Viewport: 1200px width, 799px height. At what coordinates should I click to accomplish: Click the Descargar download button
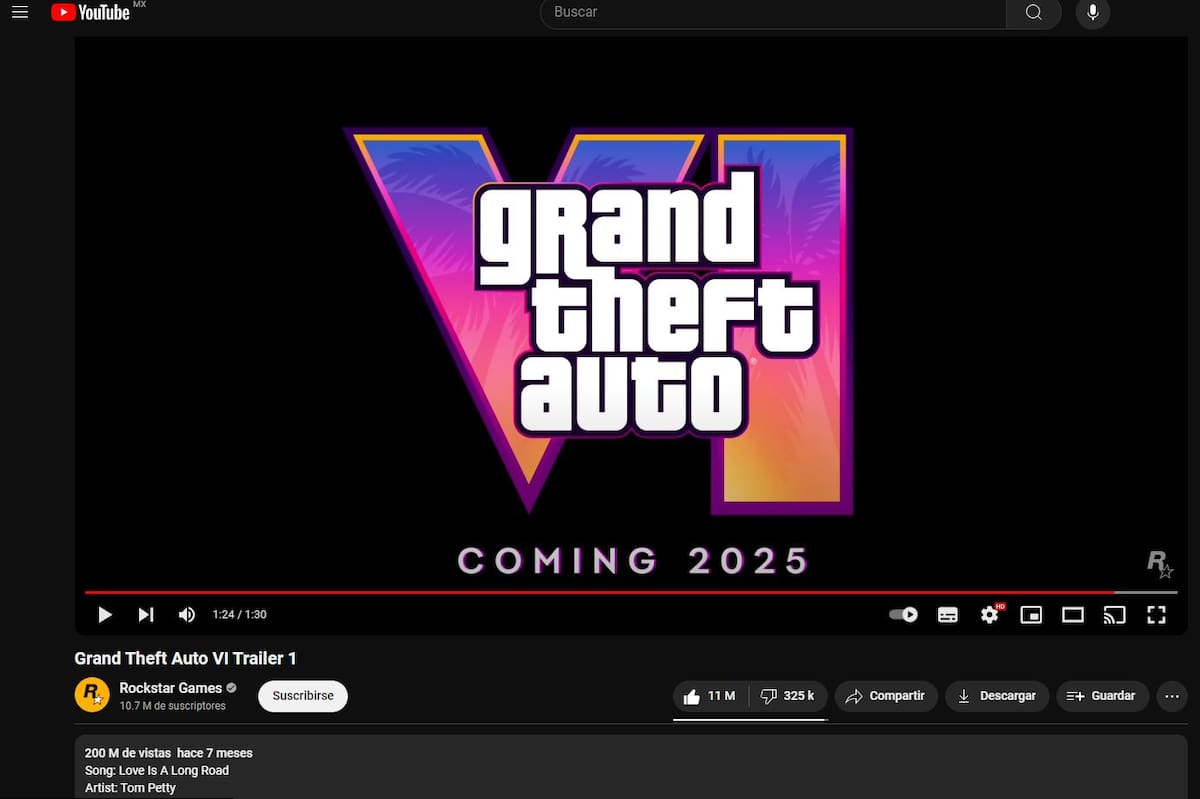[x=997, y=696]
